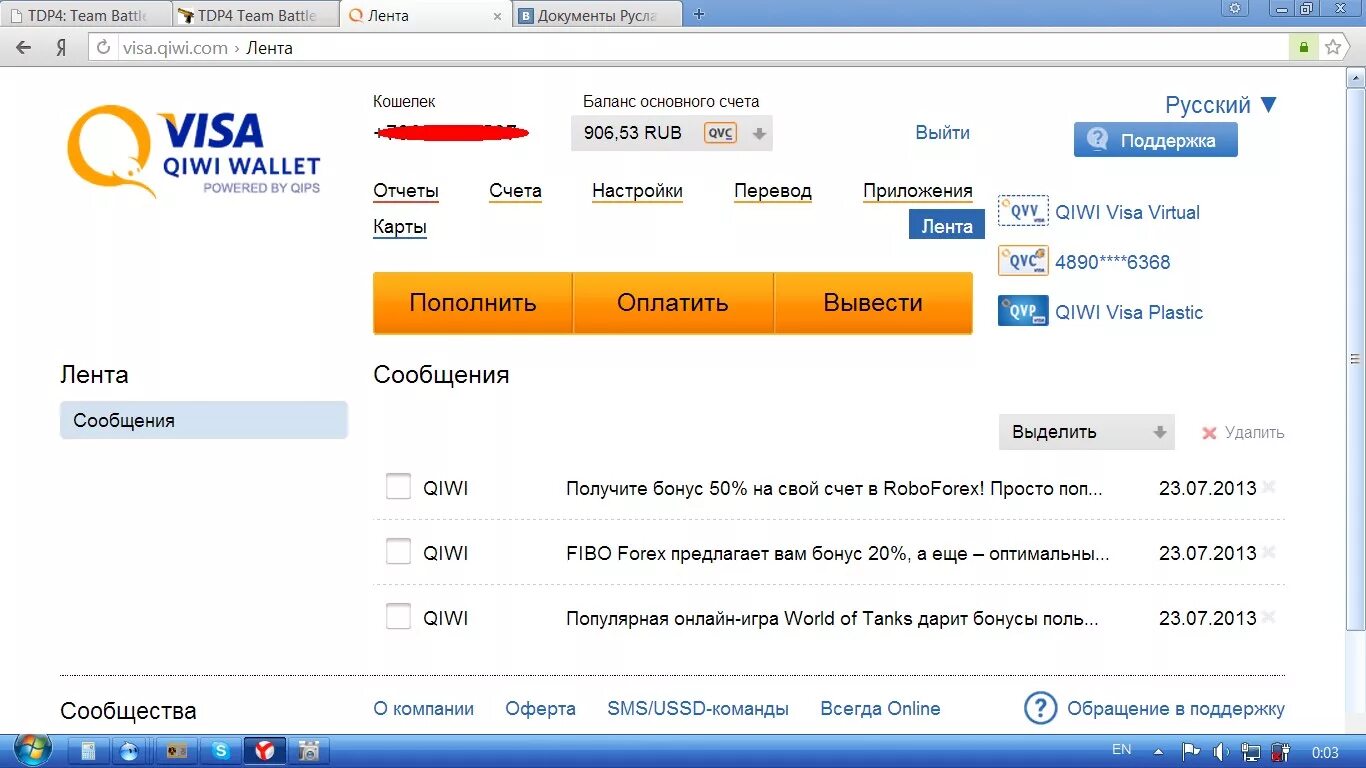The height and width of the screenshot is (768, 1366).
Task: Open the Приложения menu
Action: (x=918, y=191)
